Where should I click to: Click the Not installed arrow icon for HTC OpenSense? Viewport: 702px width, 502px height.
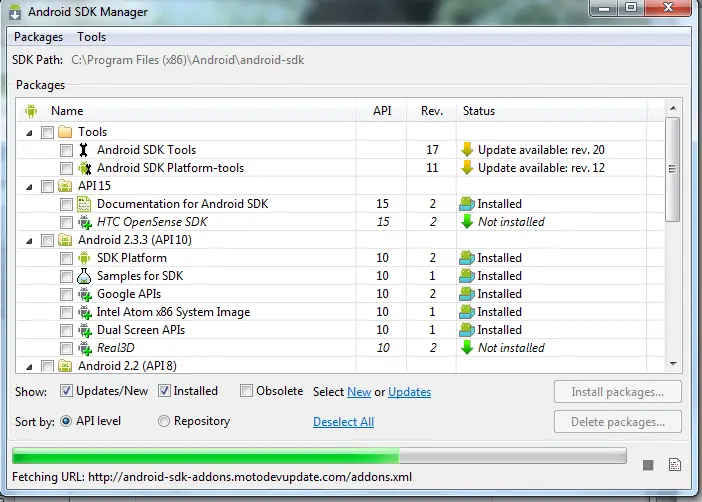point(467,222)
